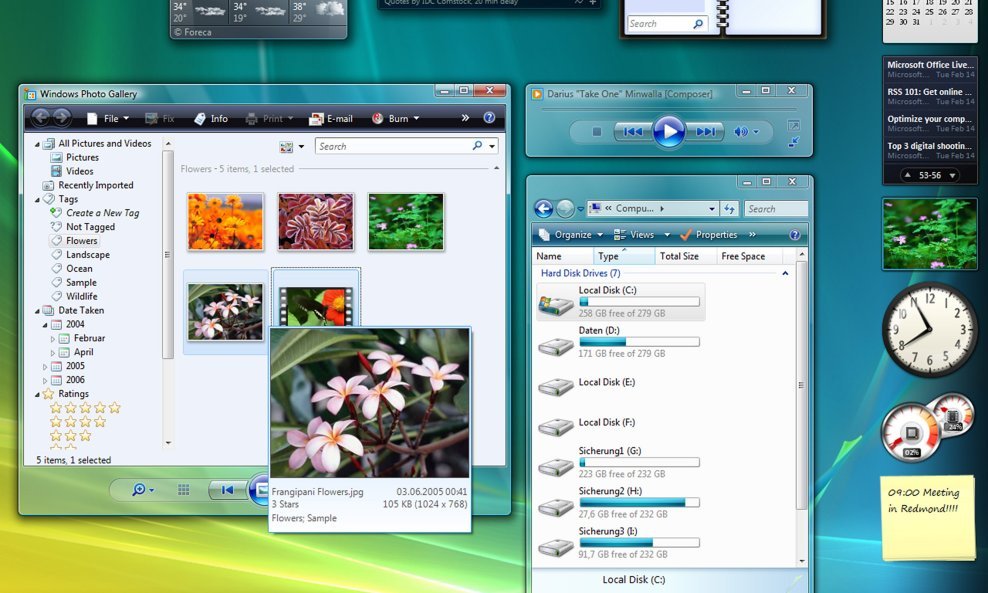Reset thumbnails to default size
988x593 pixels.
tap(183, 490)
